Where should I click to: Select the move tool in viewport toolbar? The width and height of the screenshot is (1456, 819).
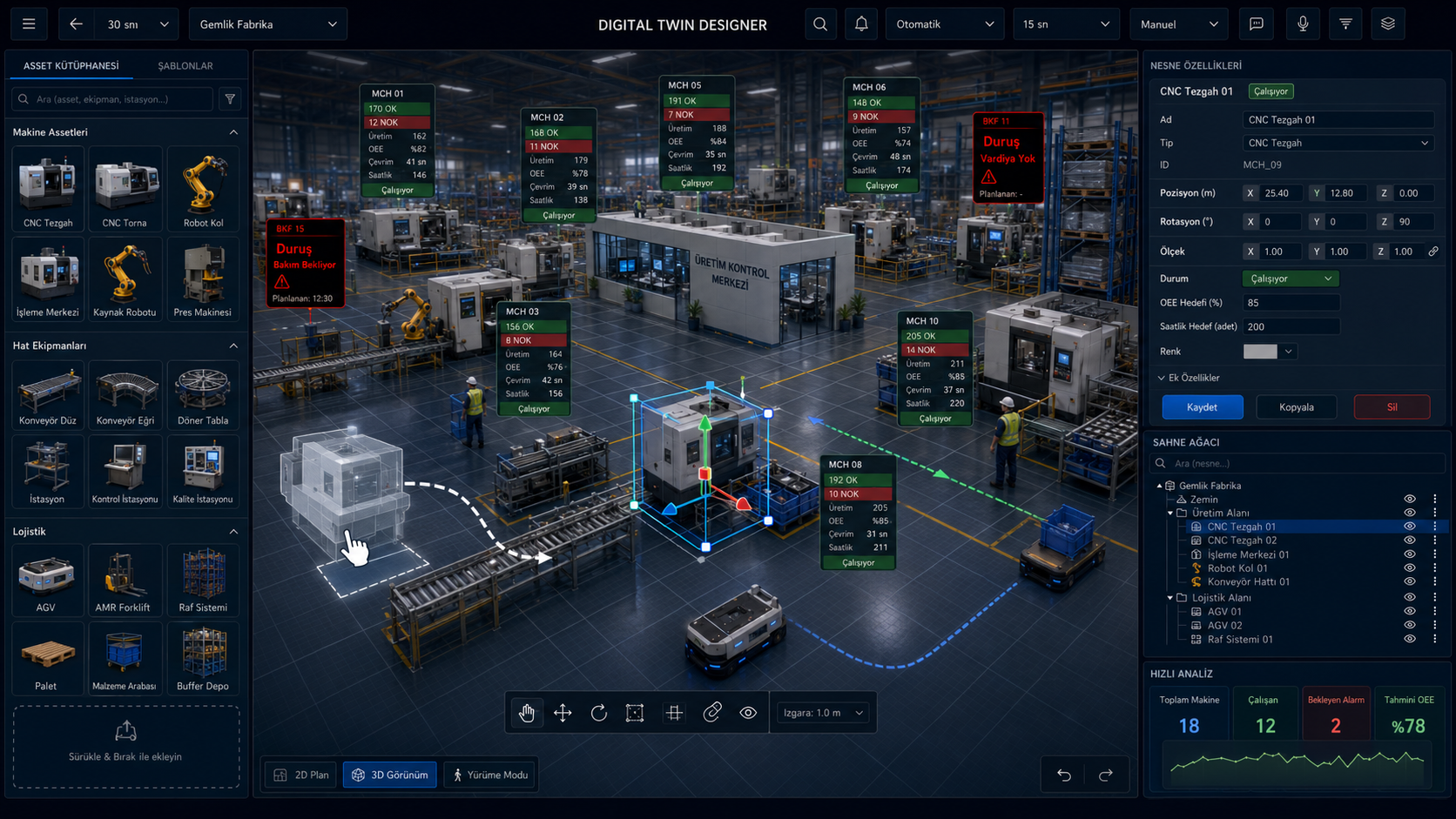[563, 713]
